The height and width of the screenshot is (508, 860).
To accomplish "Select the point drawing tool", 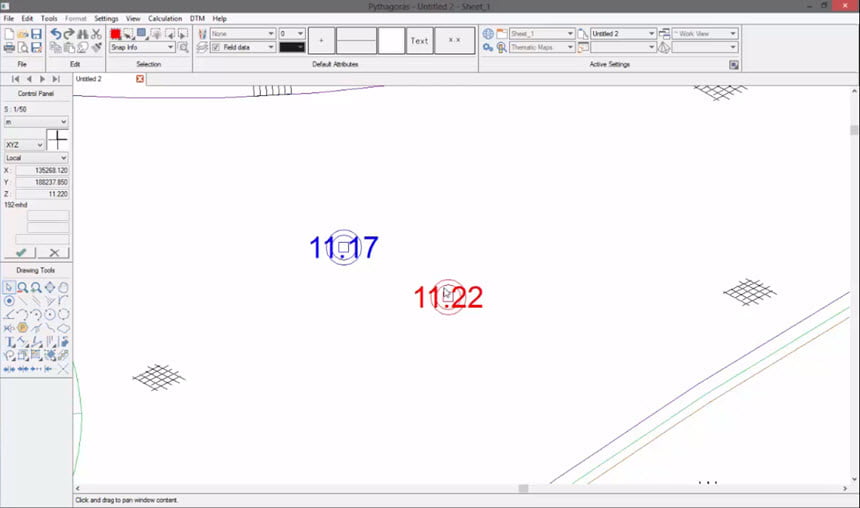I will 9,301.
